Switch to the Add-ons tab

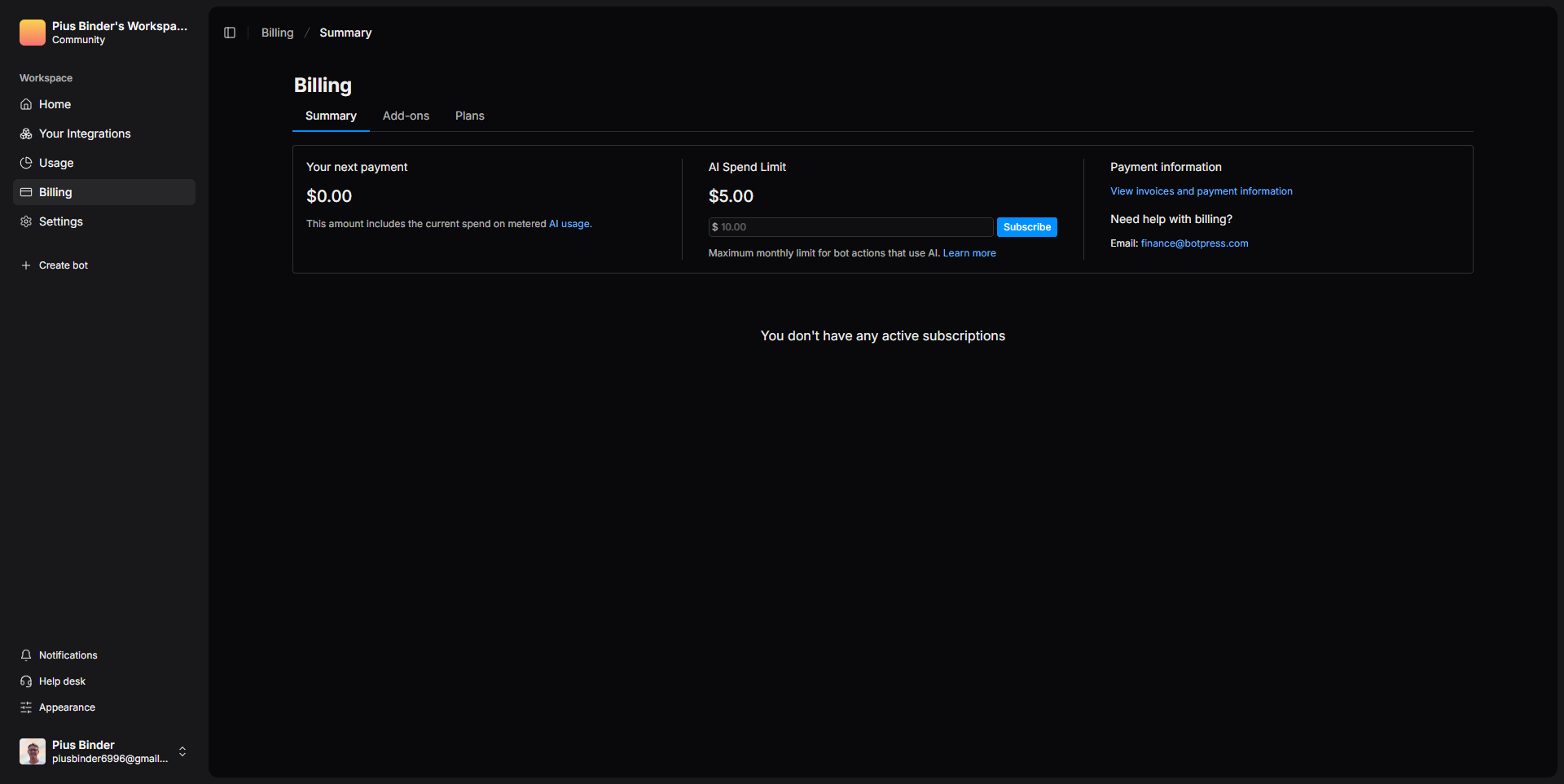coord(406,116)
